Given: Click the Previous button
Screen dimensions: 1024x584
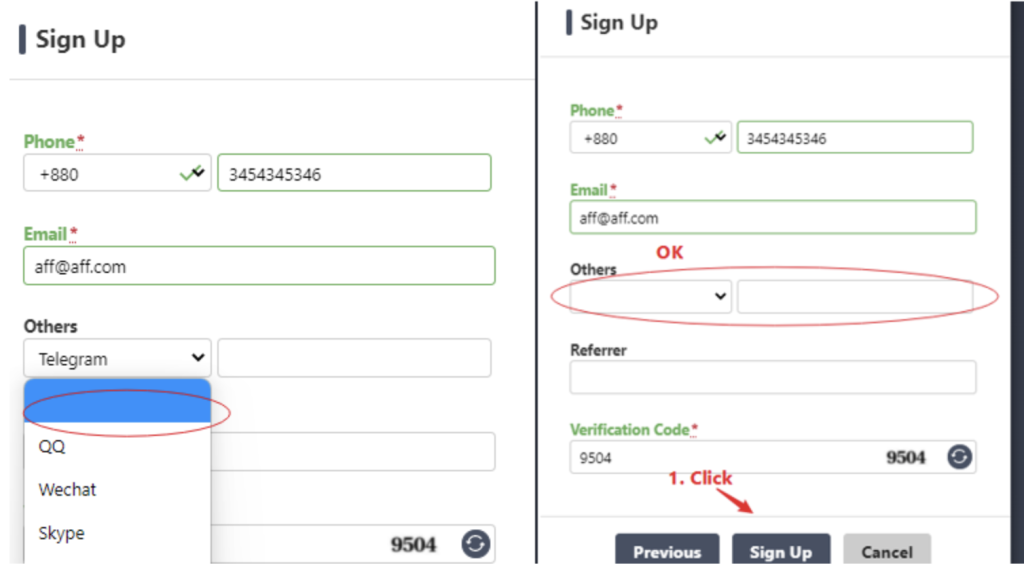Looking at the screenshot, I should click(667, 551).
